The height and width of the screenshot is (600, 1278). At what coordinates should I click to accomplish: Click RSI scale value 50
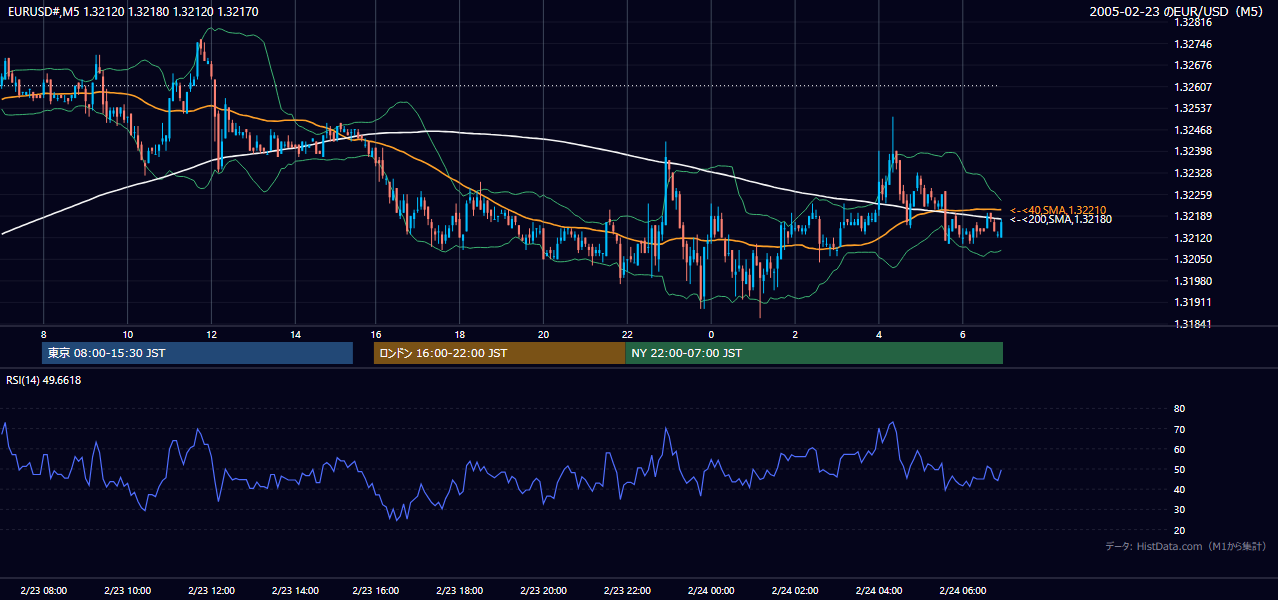tap(1179, 469)
